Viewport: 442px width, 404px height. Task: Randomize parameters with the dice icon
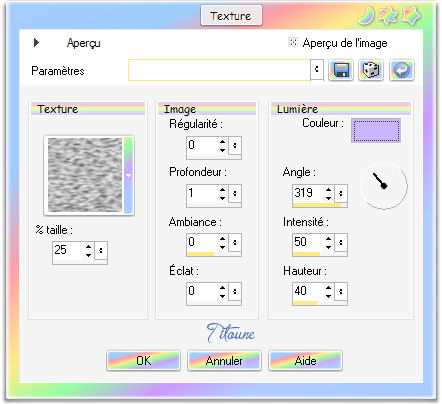coord(371,70)
